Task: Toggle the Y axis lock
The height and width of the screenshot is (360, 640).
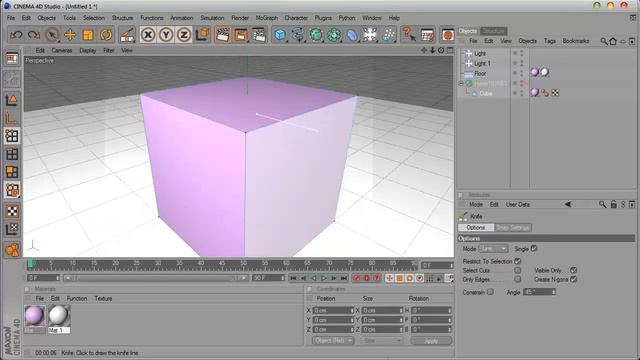Action: 166,35
